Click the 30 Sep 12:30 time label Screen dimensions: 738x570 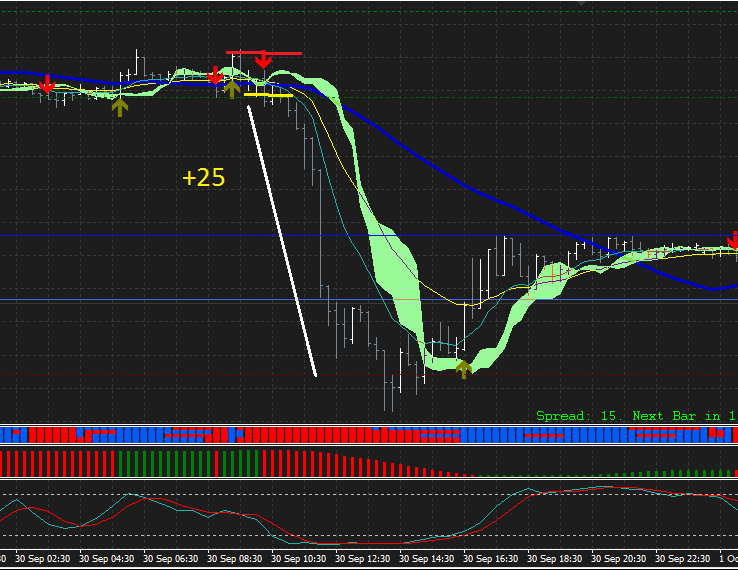pyautogui.click(x=362, y=559)
